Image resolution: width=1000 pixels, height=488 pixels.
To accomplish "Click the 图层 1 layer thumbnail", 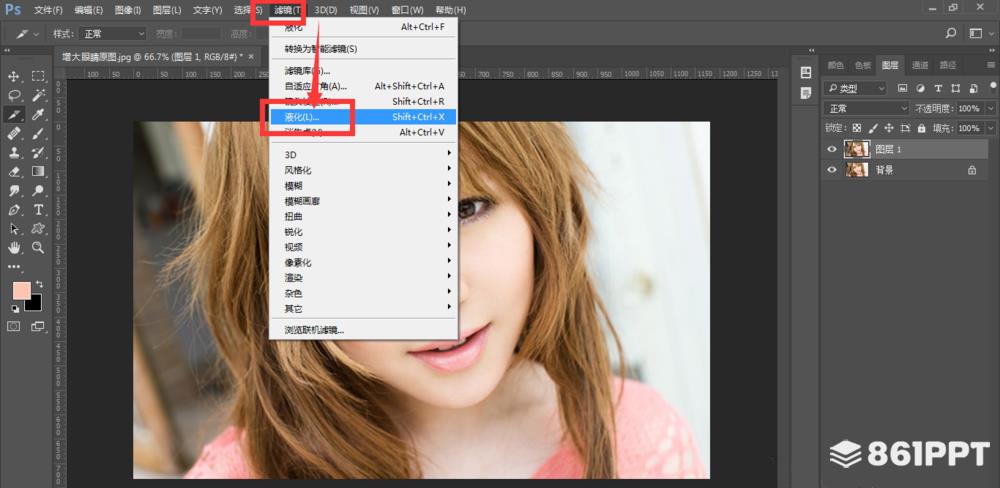I will 857,149.
